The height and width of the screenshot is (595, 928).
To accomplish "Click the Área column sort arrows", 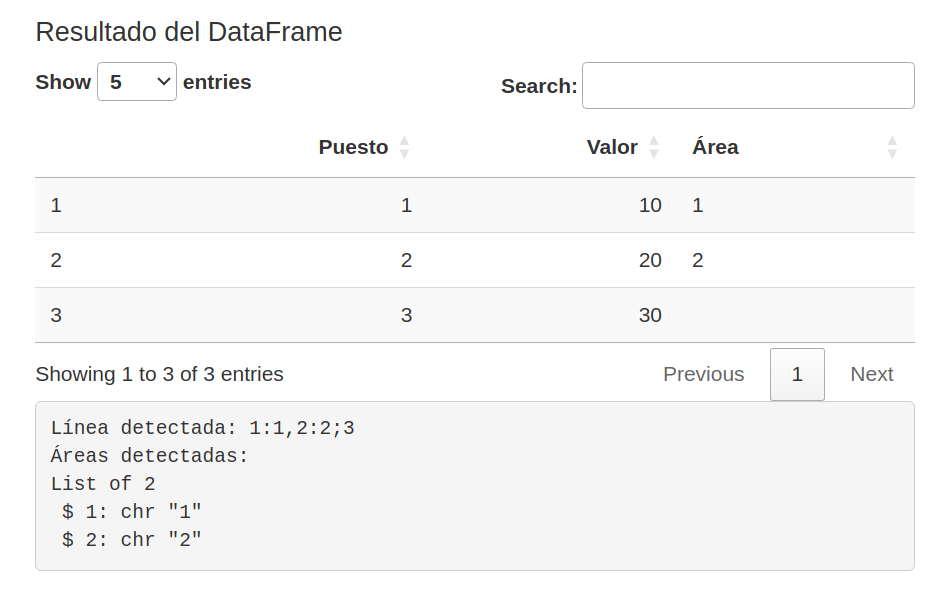I will 892,148.
